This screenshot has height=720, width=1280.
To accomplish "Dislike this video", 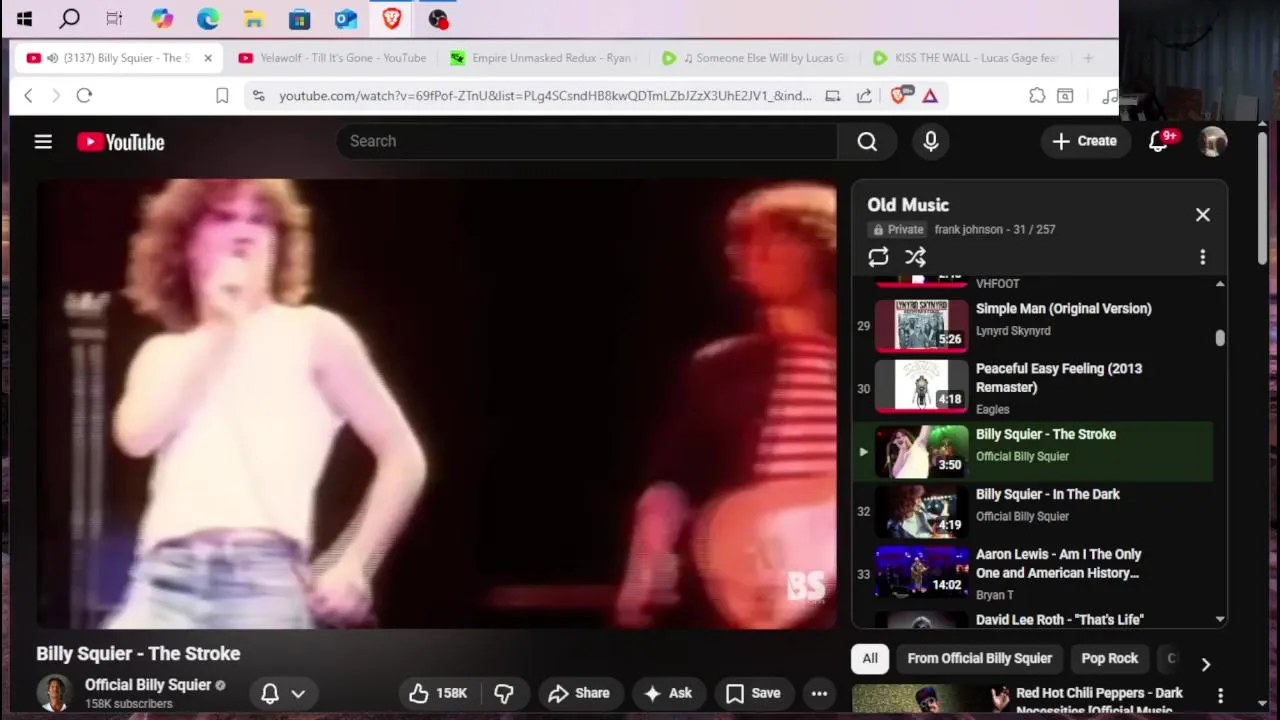I will point(504,693).
